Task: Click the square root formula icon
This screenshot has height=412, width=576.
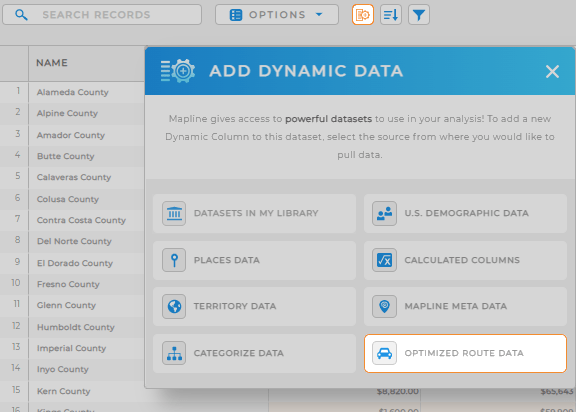Action: click(384, 260)
